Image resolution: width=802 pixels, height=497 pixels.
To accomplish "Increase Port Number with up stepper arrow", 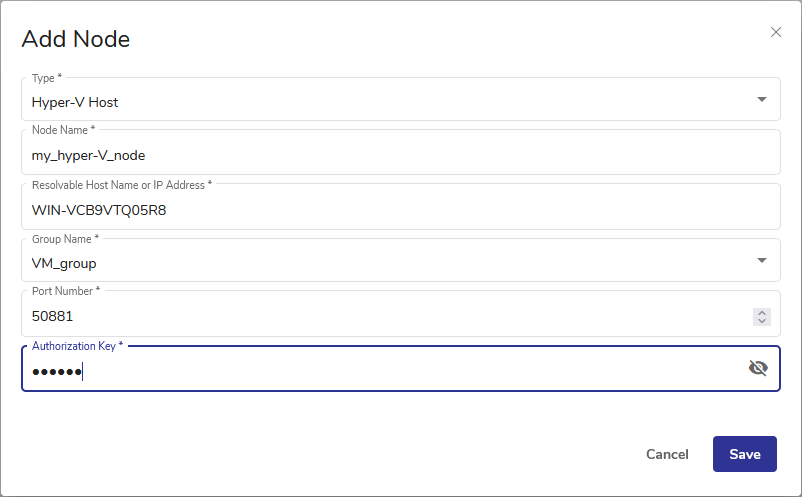I will point(762,312).
